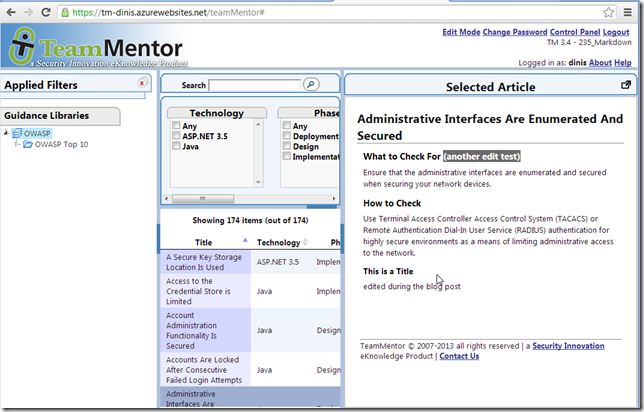Click the Contact Us link

[x=459, y=356]
